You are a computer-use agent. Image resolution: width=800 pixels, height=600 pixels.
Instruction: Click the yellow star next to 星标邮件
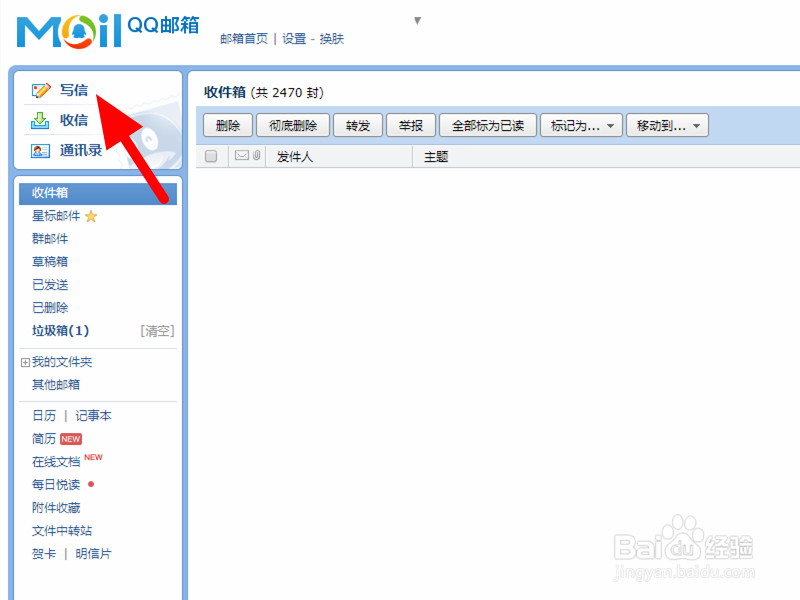(91, 216)
